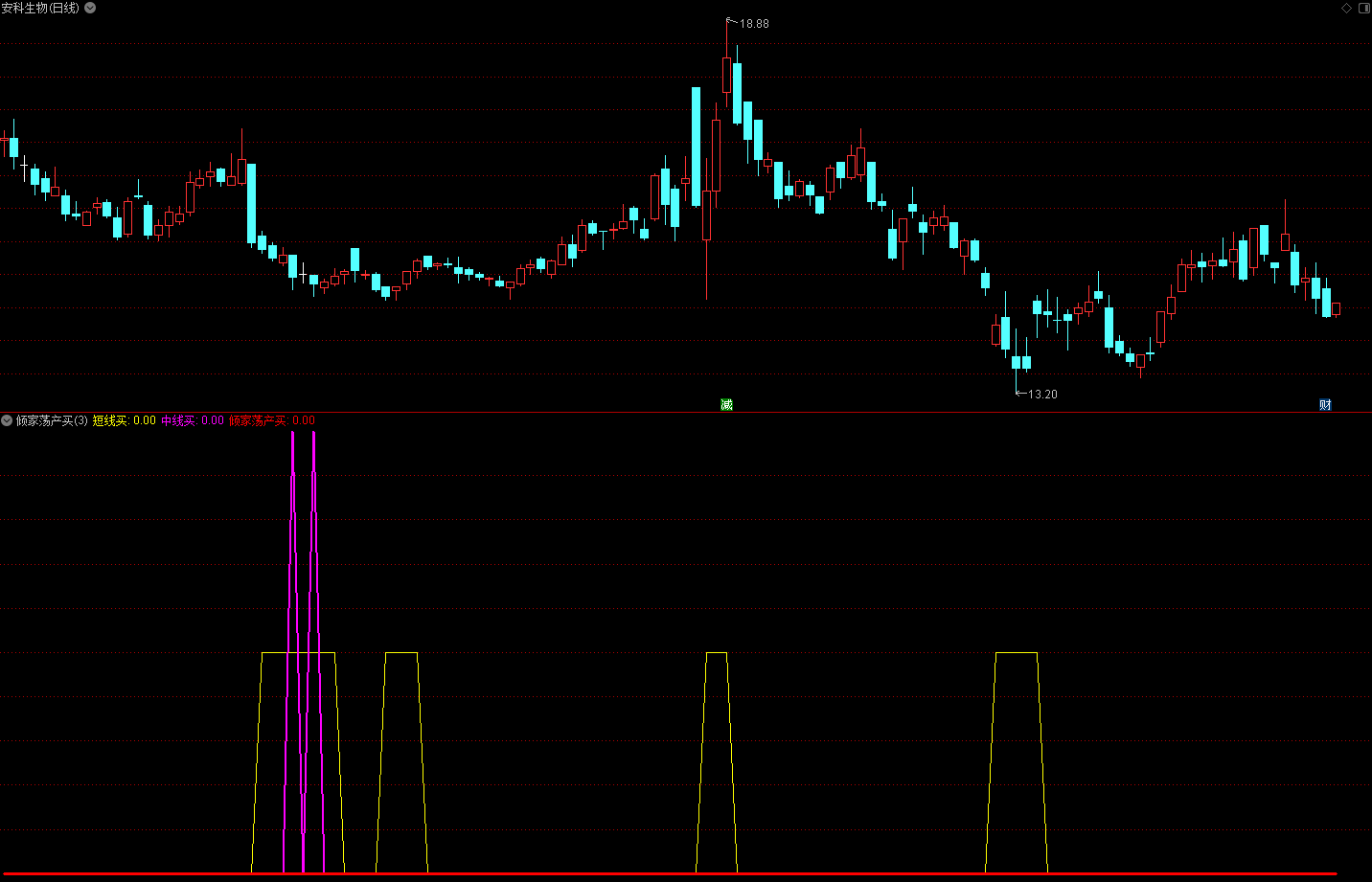The height and width of the screenshot is (882, 1372).
Task: Click the diamond icon at top right
Action: [x=1346, y=8]
